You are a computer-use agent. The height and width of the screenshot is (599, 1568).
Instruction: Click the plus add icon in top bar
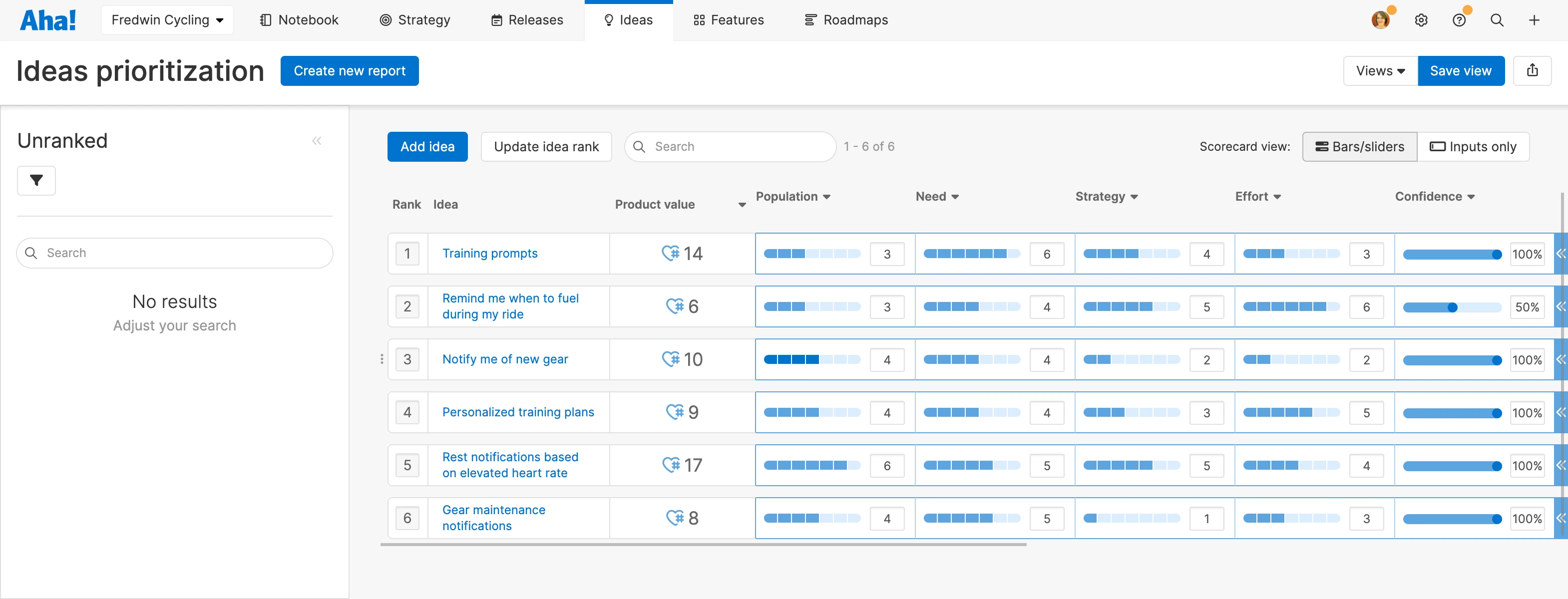coord(1534,20)
